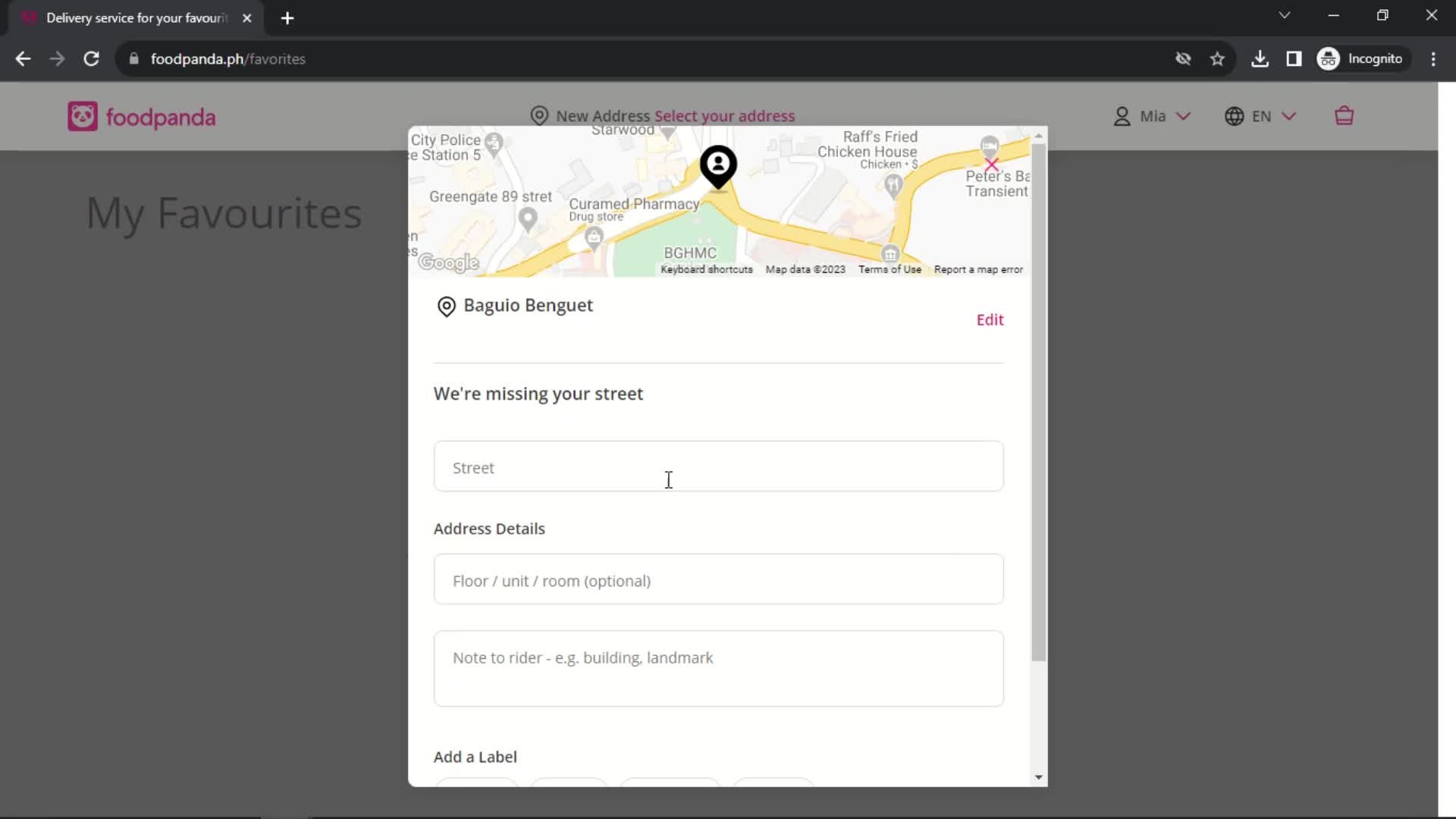
Task: Expand the EN language dropdown chevron
Action: (x=1289, y=116)
